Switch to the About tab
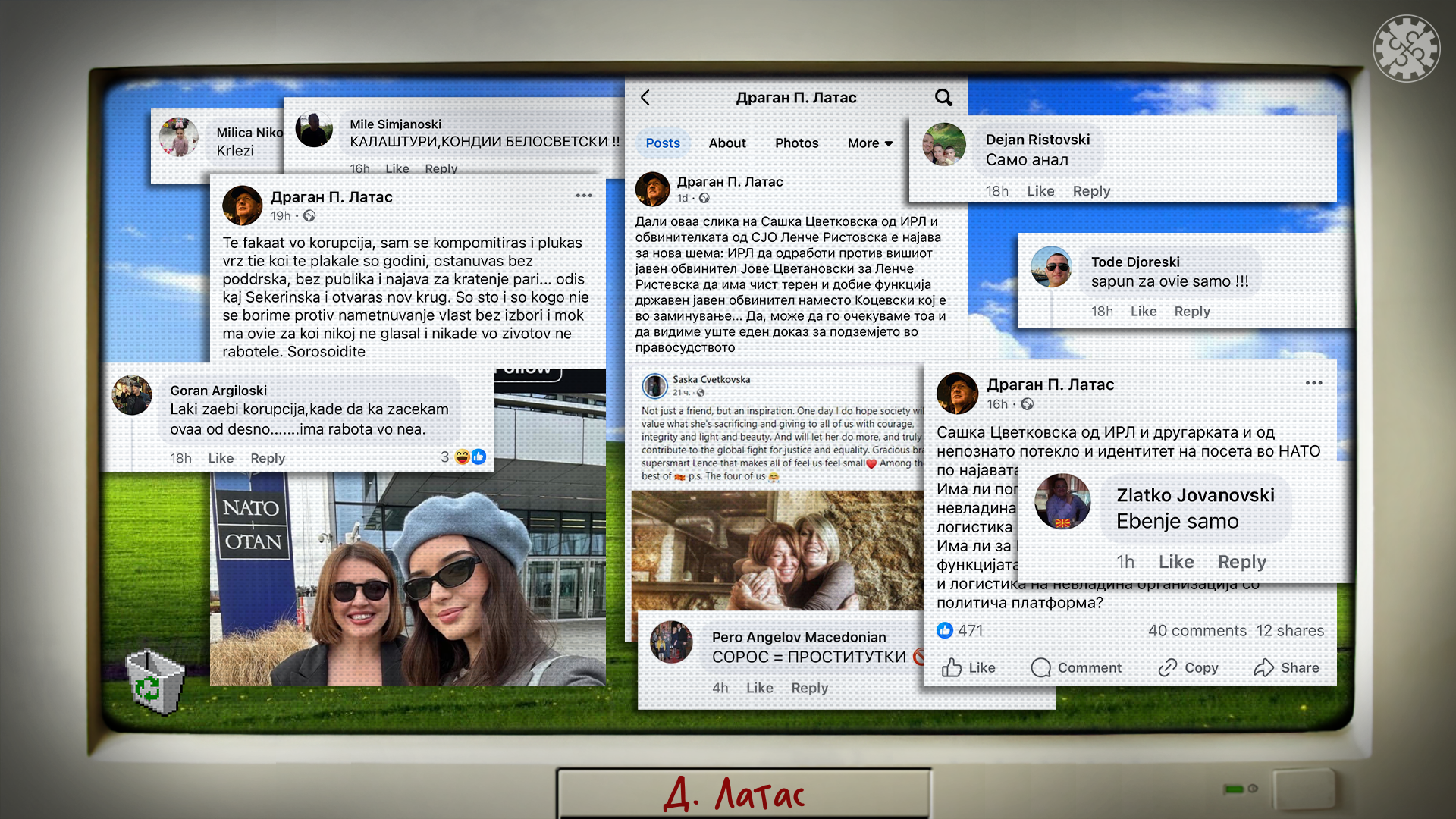 click(727, 143)
